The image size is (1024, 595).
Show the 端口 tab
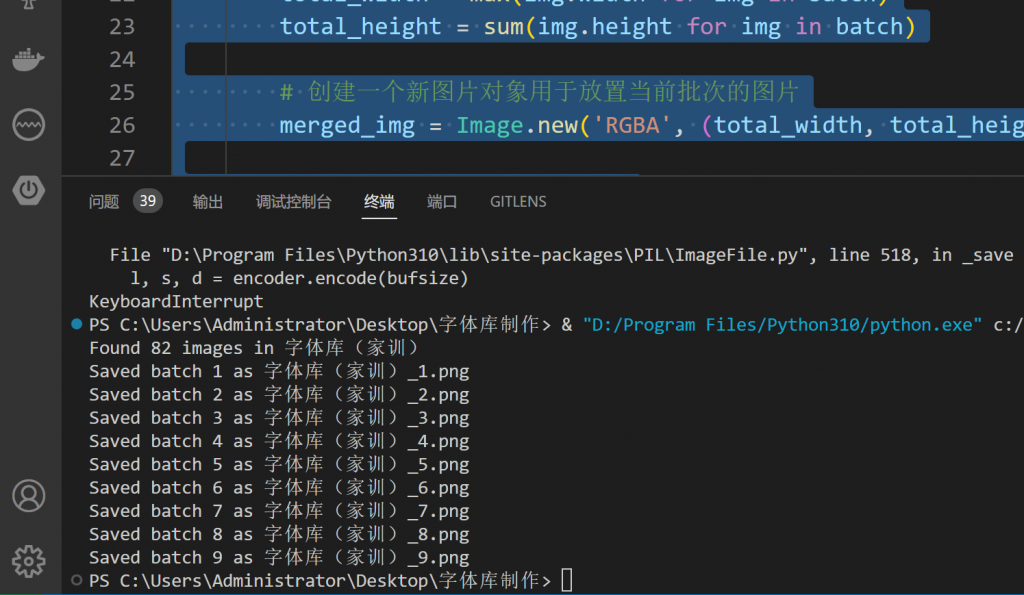click(x=442, y=202)
